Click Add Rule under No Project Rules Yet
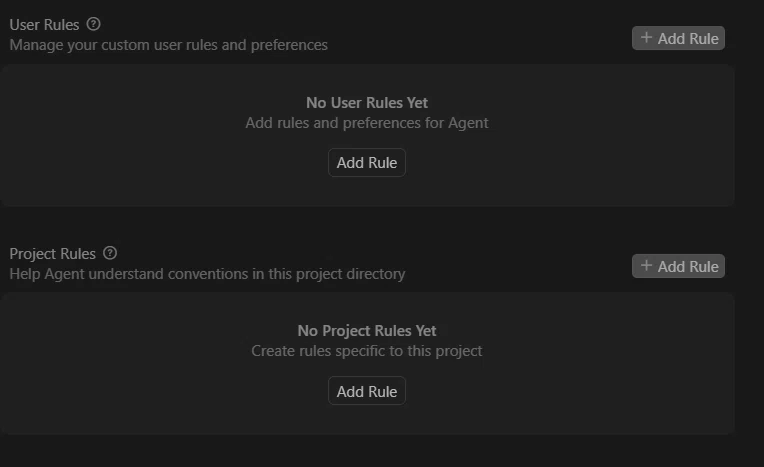This screenshot has width=764, height=467. (x=367, y=391)
